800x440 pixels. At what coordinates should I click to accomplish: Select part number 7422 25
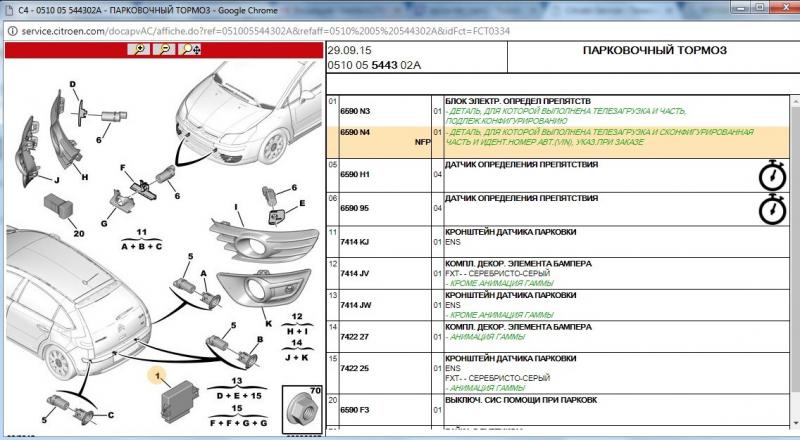click(x=354, y=369)
